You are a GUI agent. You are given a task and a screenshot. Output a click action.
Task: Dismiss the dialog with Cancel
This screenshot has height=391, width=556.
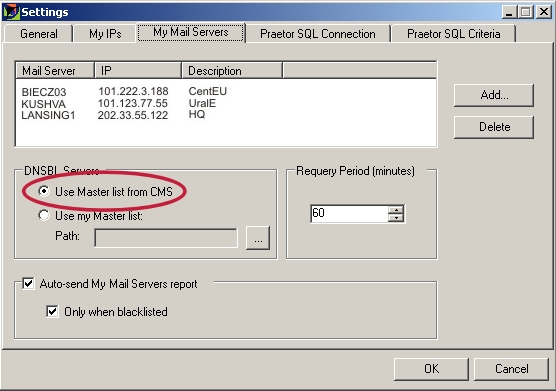pos(511,369)
